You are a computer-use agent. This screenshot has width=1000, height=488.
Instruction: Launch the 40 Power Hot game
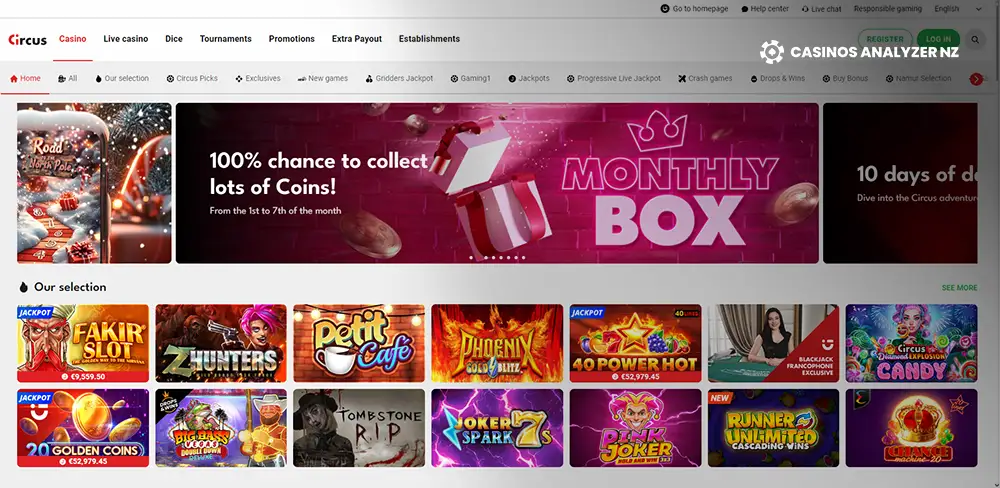pyautogui.click(x=635, y=343)
